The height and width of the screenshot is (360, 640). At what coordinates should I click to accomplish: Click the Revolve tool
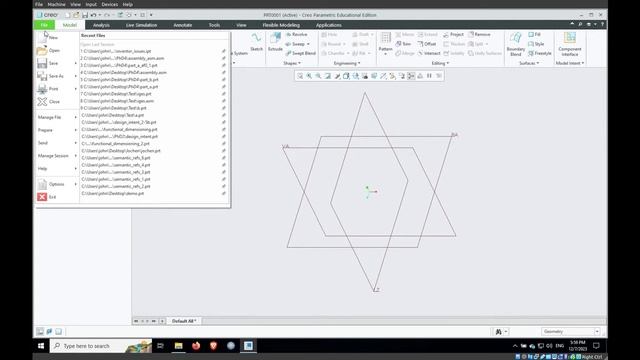point(297,35)
